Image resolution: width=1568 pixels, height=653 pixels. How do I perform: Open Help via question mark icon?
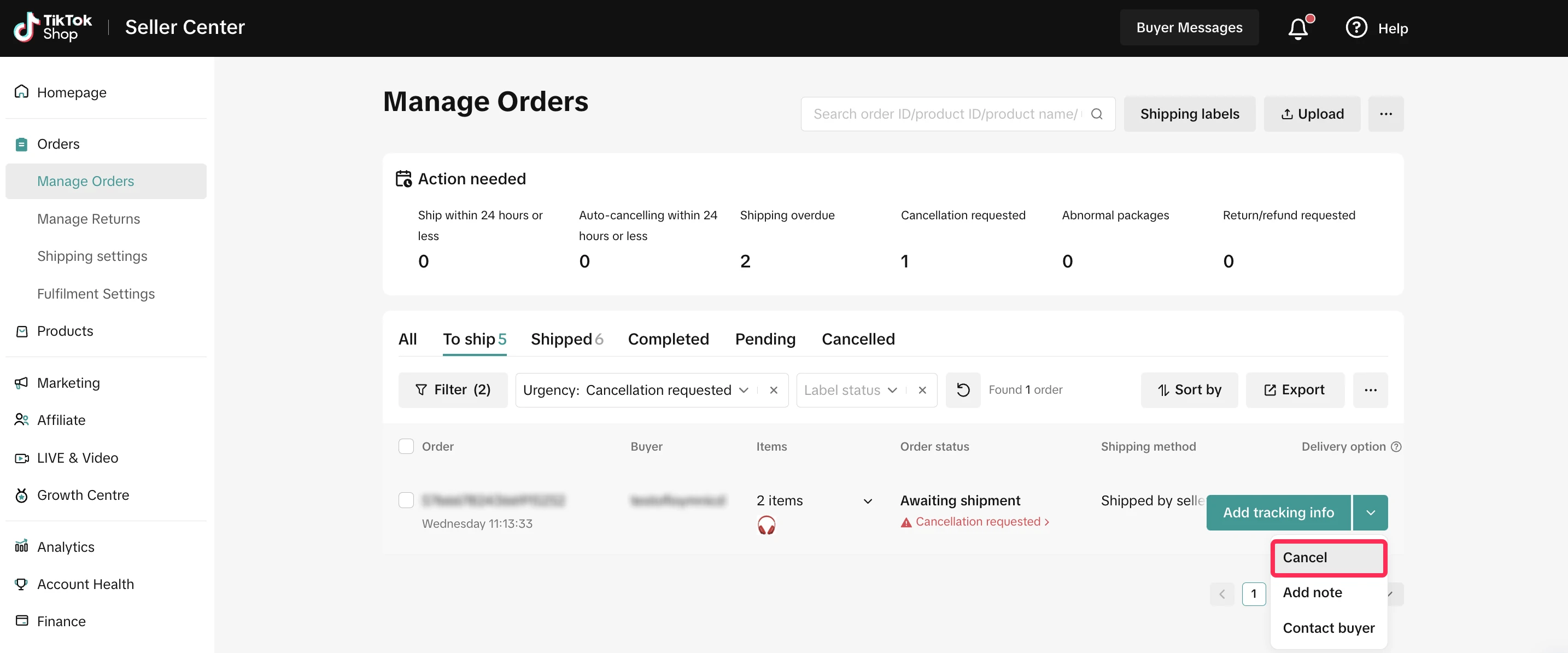click(1356, 28)
